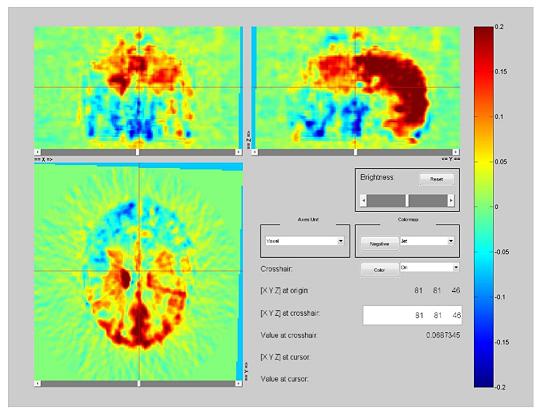This screenshot has height=417, width=545.
Task: Click the crosshair Color button
Action: pyautogui.click(x=380, y=270)
